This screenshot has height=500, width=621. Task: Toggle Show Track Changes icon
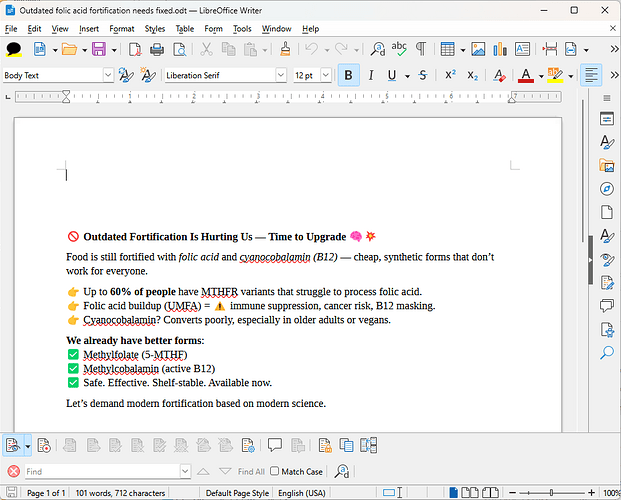click(x=12, y=445)
